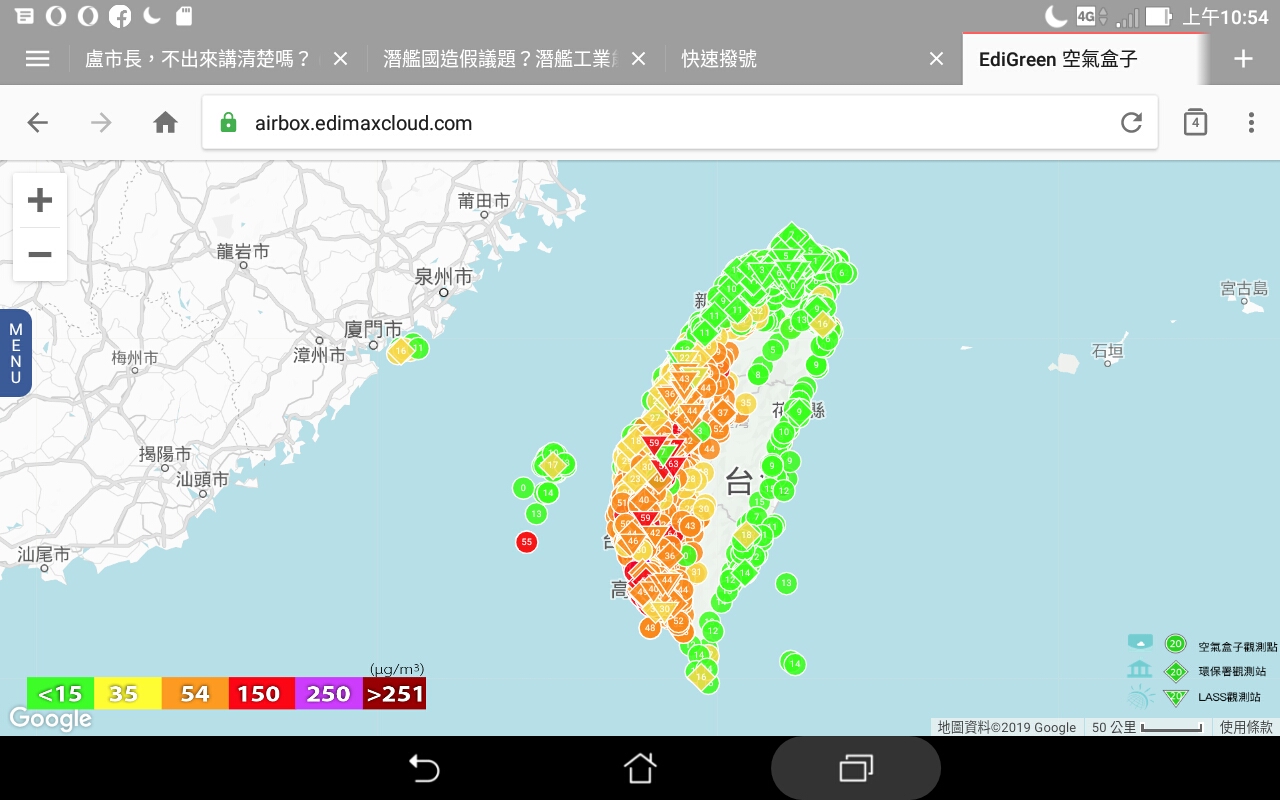
Task: Tap Facebook notification icon in status bar
Action: click(120, 16)
